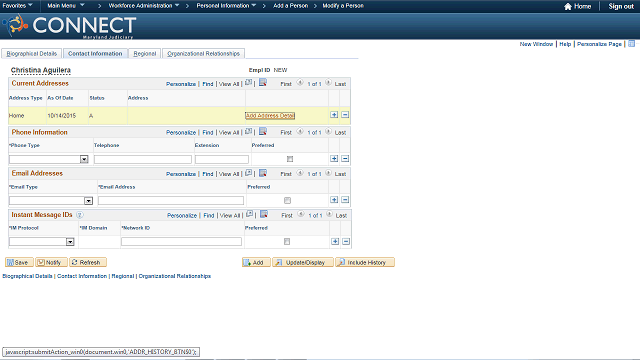Click Add Address Detail link

pos(270,116)
